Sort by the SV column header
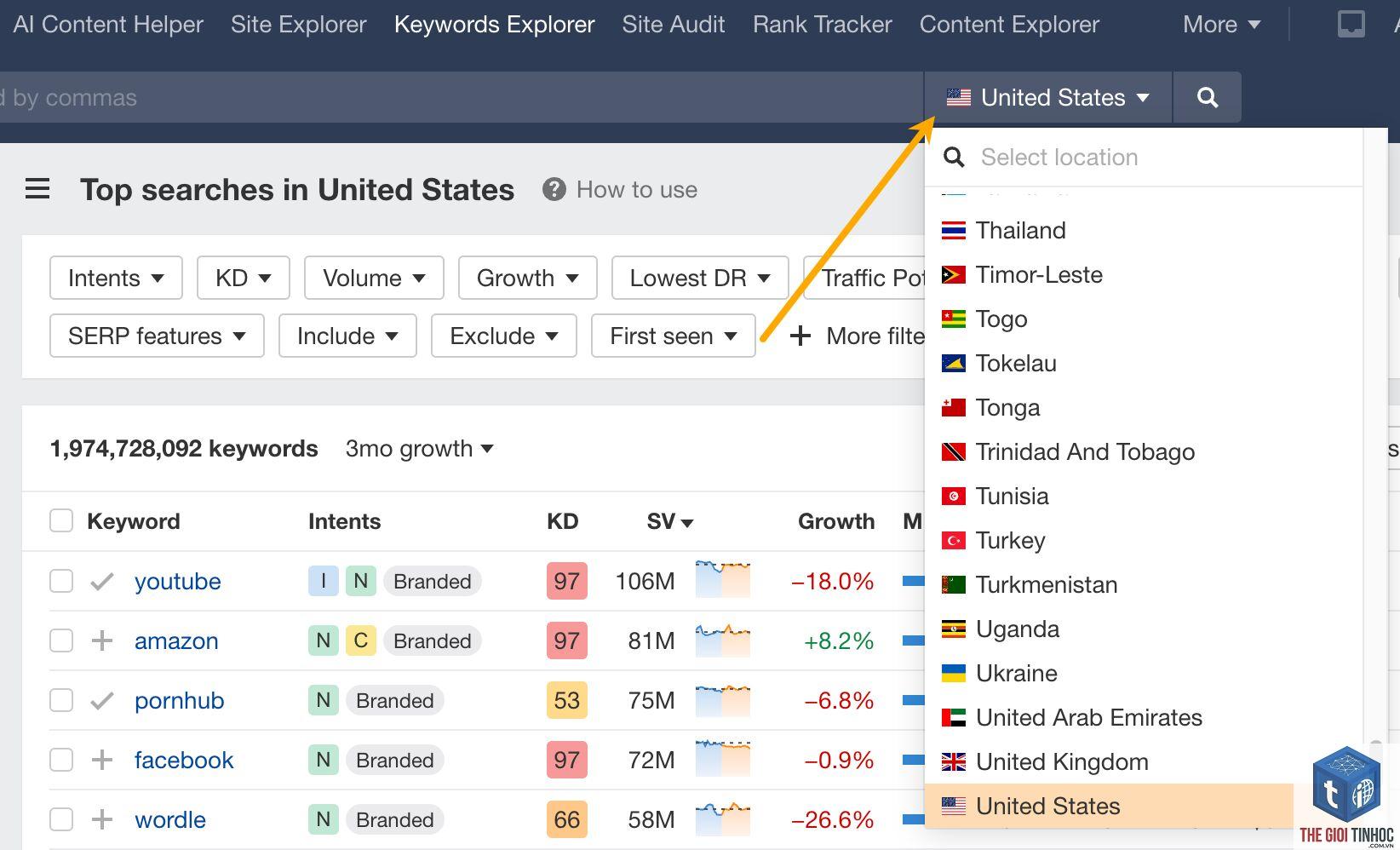The height and width of the screenshot is (850, 1400). [669, 520]
